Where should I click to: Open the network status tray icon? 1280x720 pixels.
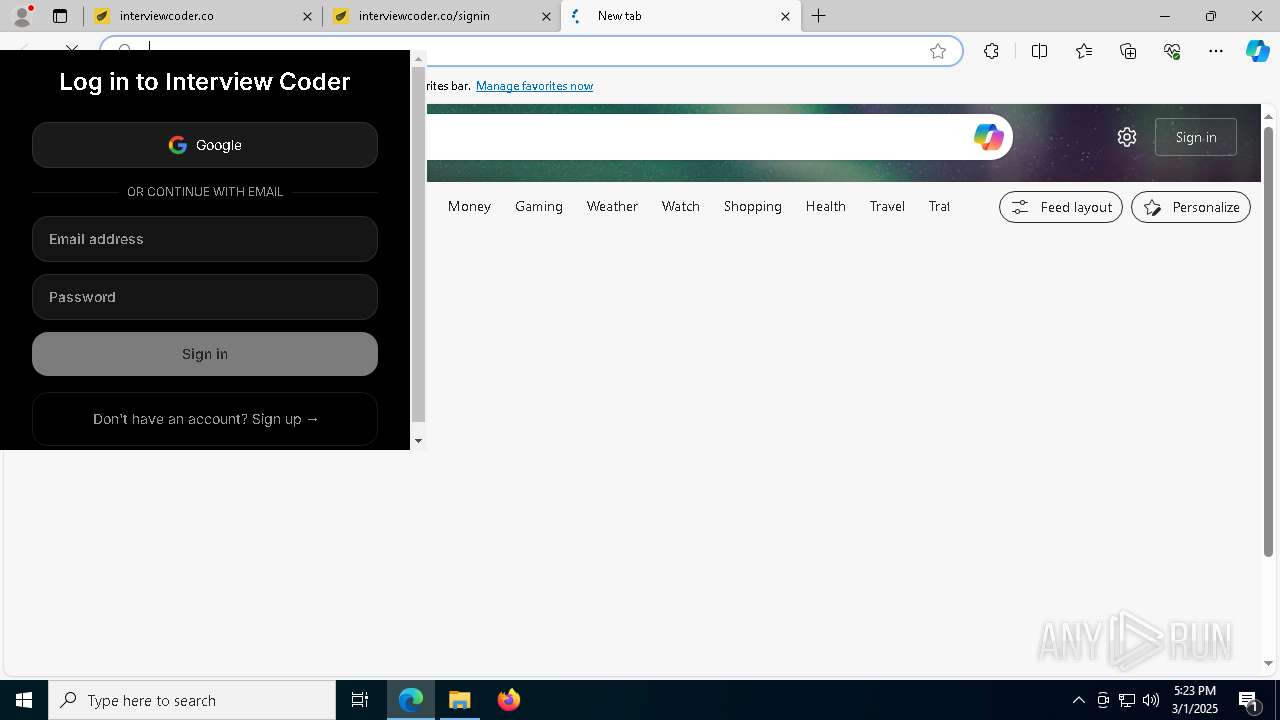1126,700
